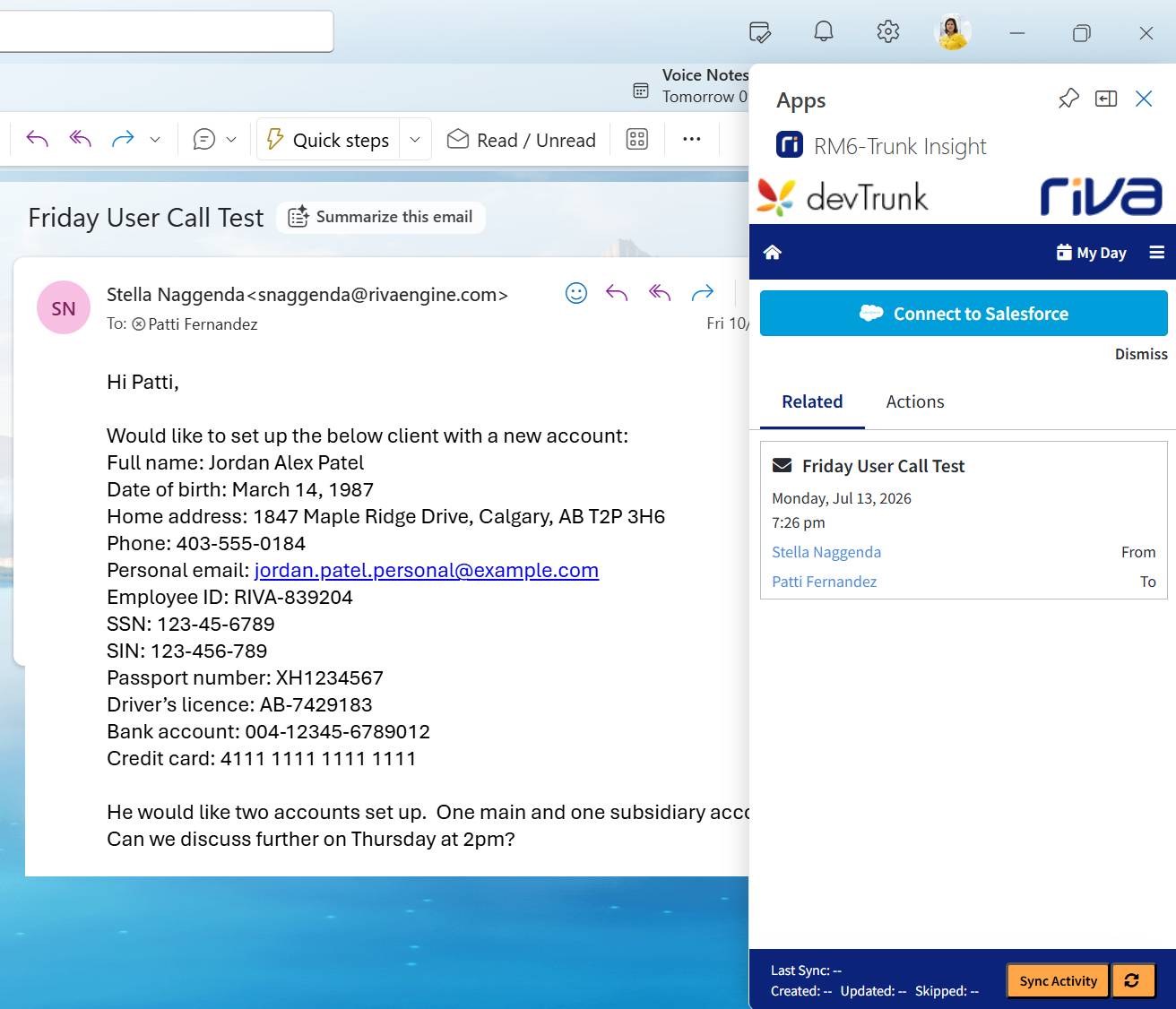Image resolution: width=1176 pixels, height=1009 pixels.
Task: Open the chat bubble dropdown chevron
Action: click(x=231, y=140)
